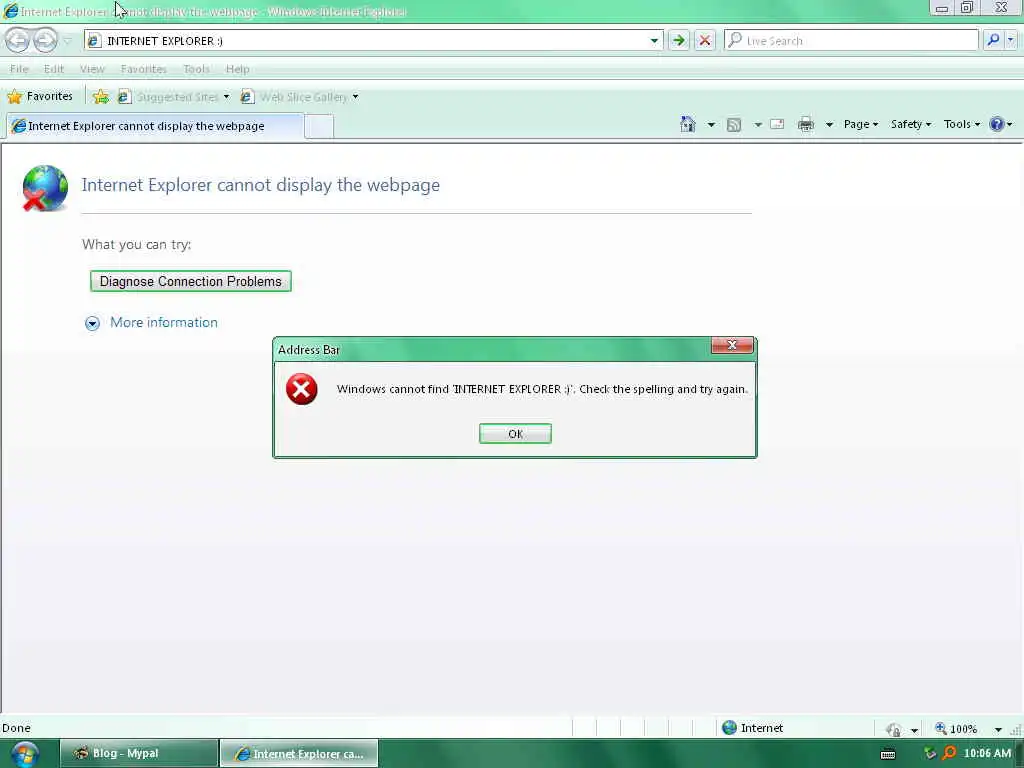
Task: Open the View menu
Action: pos(92,69)
